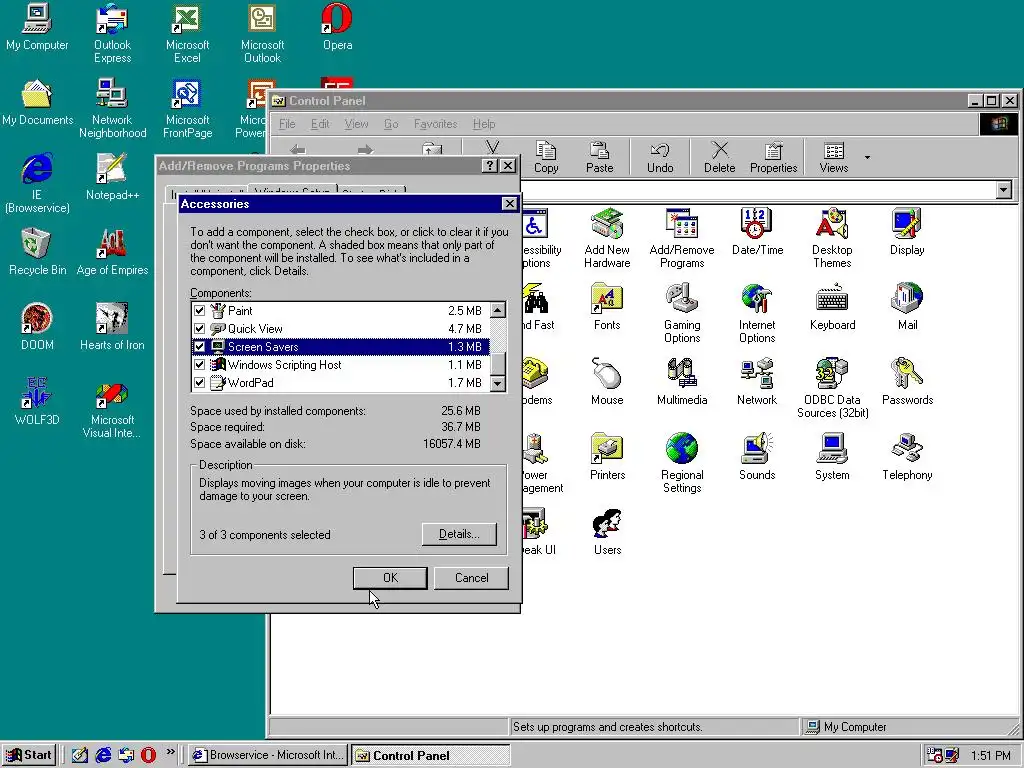
Task: Uncheck Windows Scripting Host checkbox
Action: pyautogui.click(x=200, y=364)
